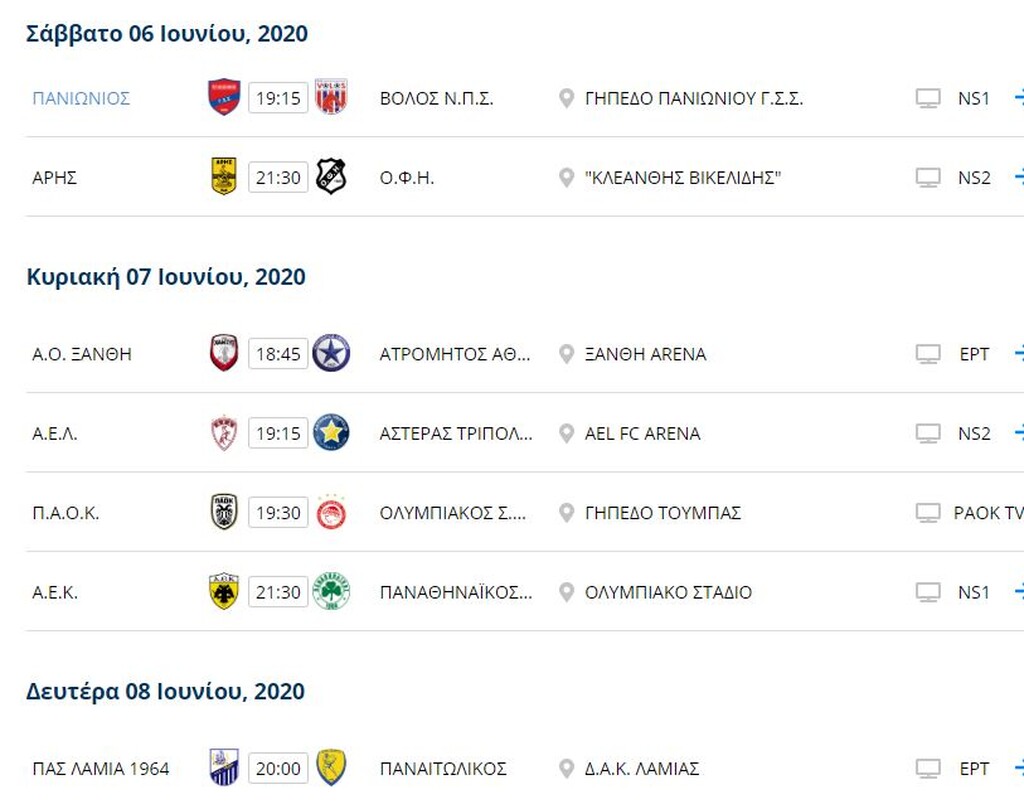The image size is (1024, 804).
Task: Click the Panathinaikos green shamrock logo
Action: (x=331, y=592)
